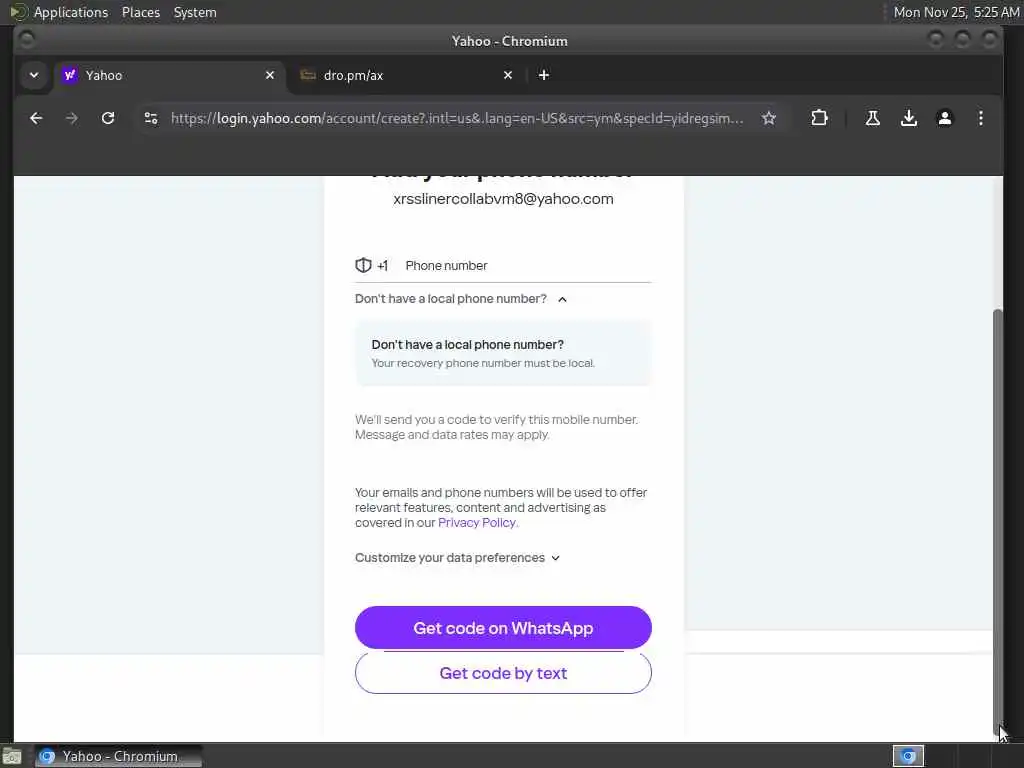Switch to the Yahoo tab

tap(170, 75)
